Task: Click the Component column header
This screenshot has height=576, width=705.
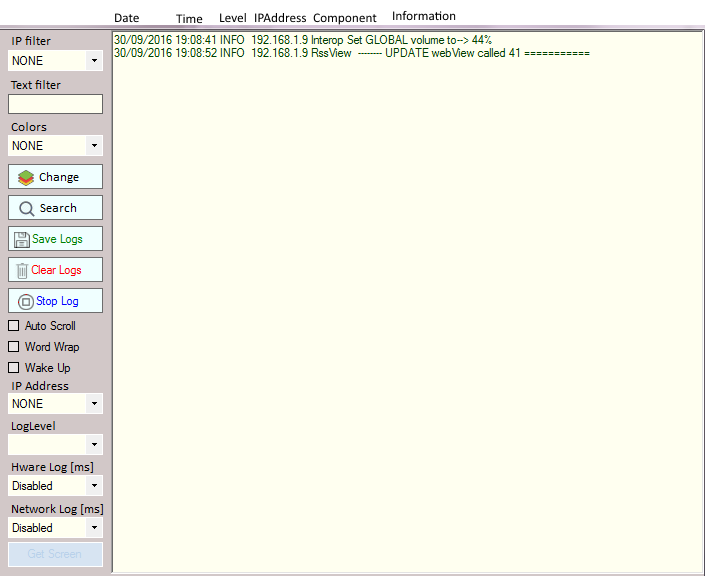Action: (345, 18)
